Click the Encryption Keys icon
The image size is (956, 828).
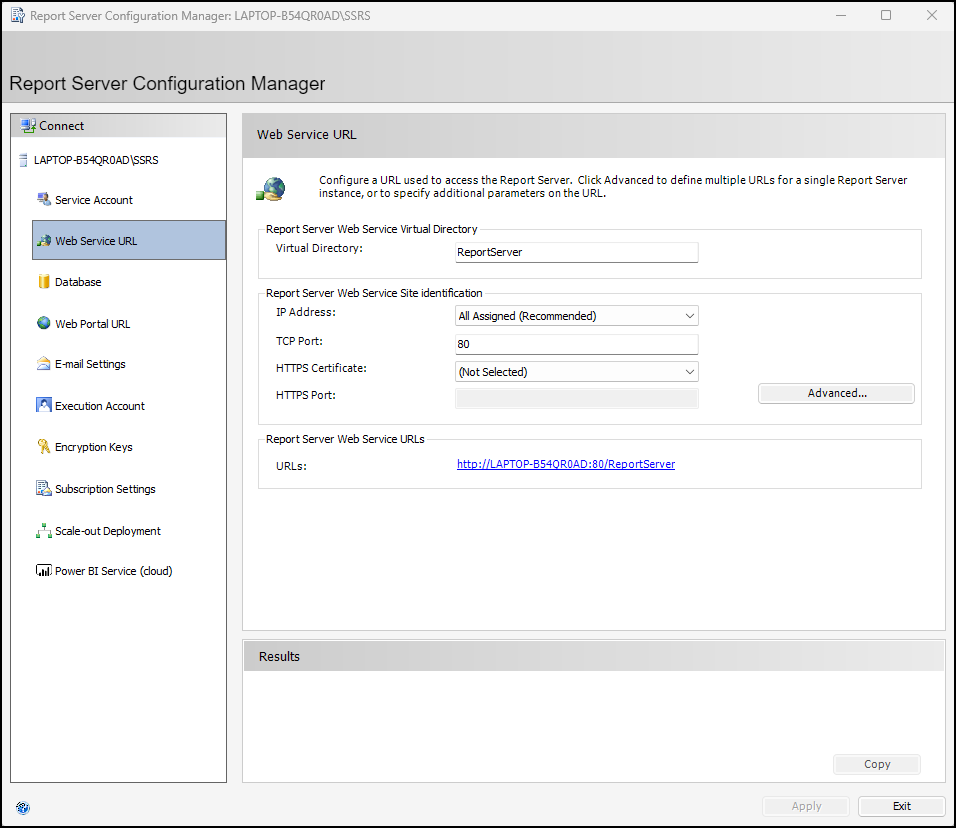[x=44, y=447]
